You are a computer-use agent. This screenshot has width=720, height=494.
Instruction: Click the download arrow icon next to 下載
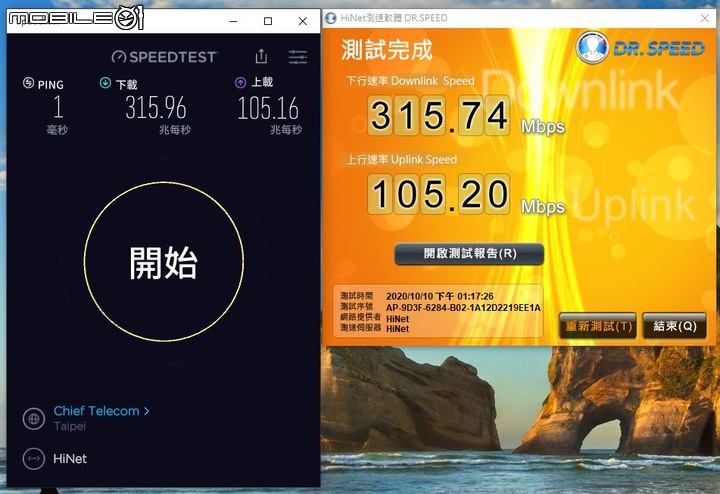point(105,83)
